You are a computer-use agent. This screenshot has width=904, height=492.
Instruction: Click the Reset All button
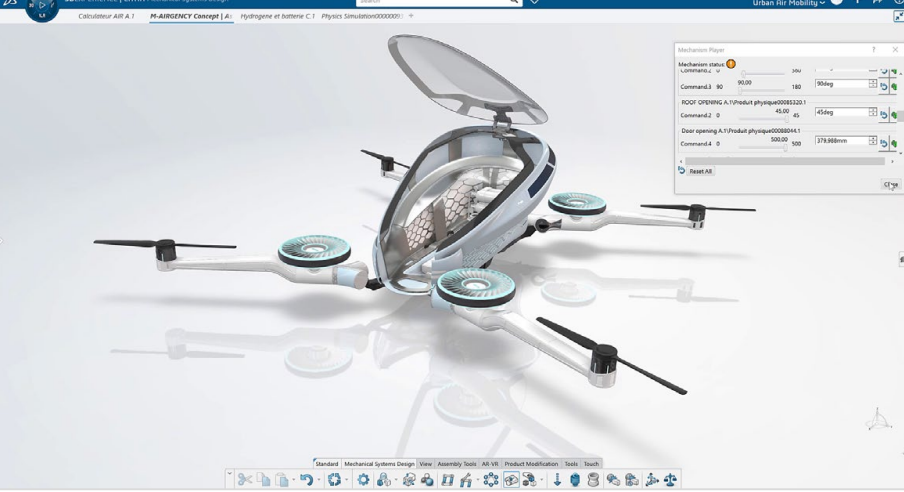tap(700, 171)
